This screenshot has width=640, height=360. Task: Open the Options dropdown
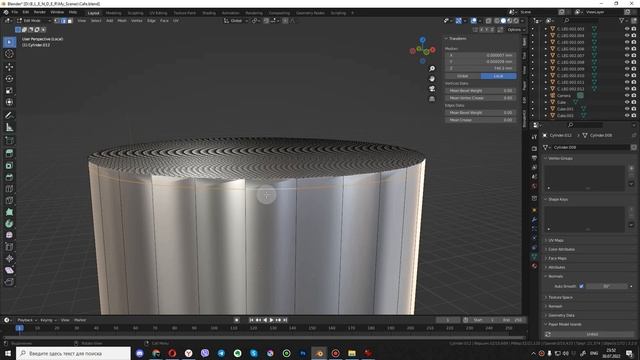coord(516,30)
